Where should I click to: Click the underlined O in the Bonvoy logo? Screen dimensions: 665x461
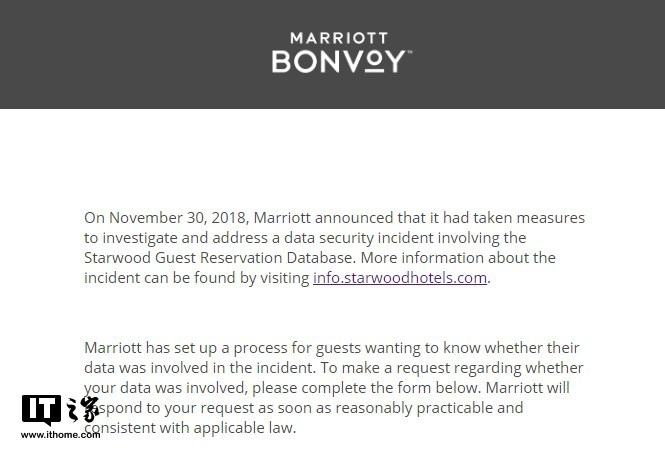click(374, 62)
